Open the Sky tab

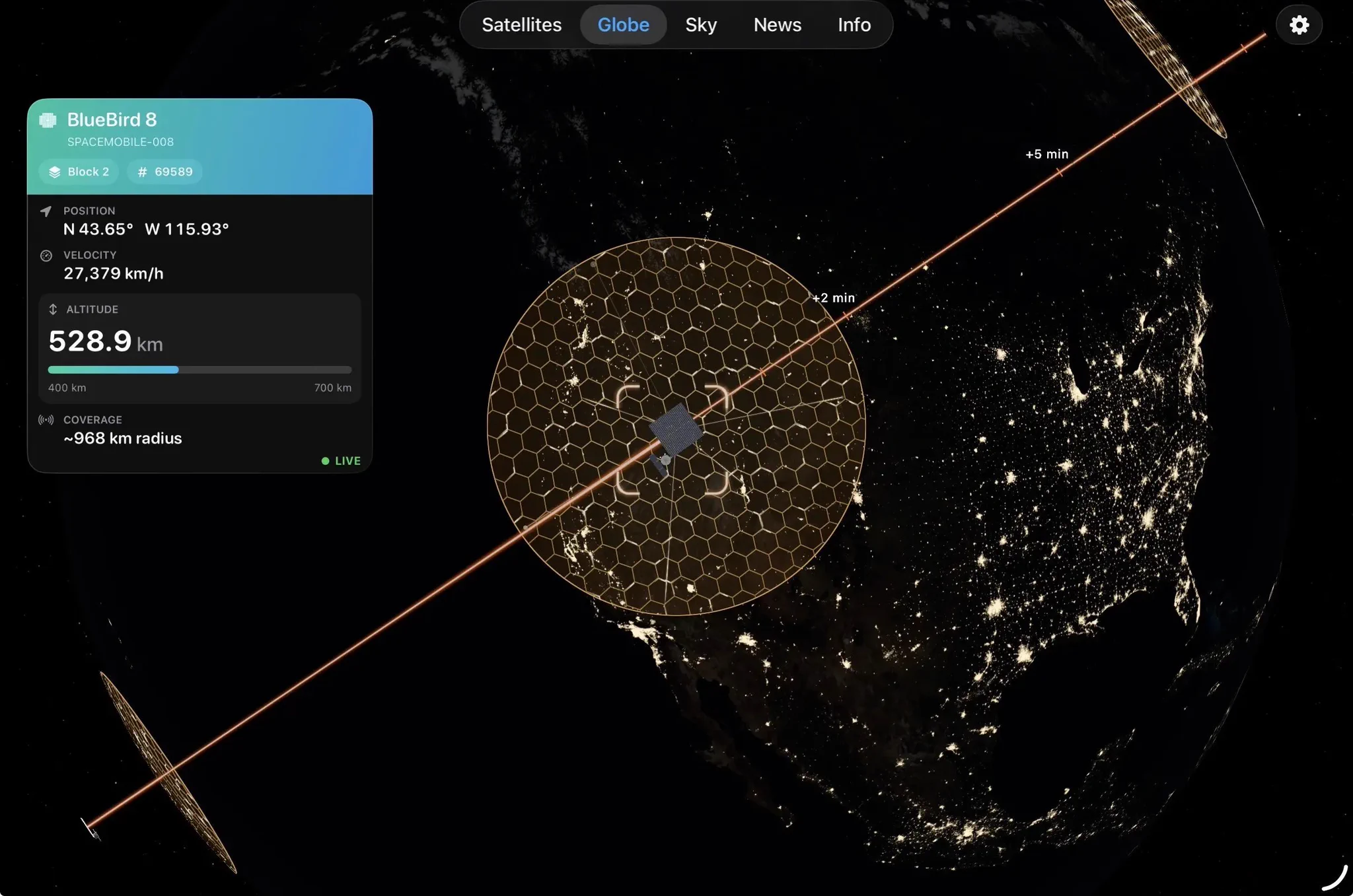(701, 25)
